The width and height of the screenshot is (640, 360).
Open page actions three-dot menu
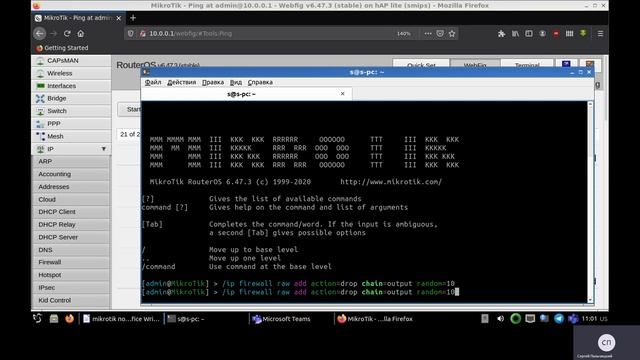click(427, 33)
